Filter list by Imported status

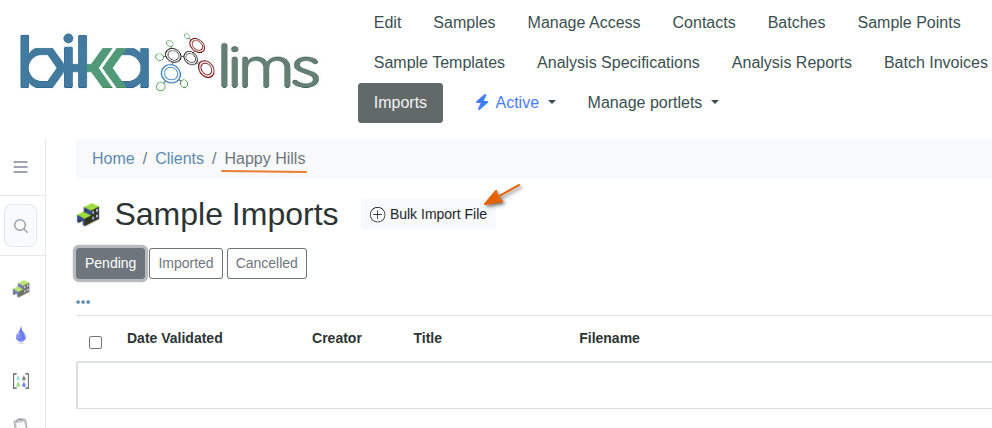(x=186, y=263)
